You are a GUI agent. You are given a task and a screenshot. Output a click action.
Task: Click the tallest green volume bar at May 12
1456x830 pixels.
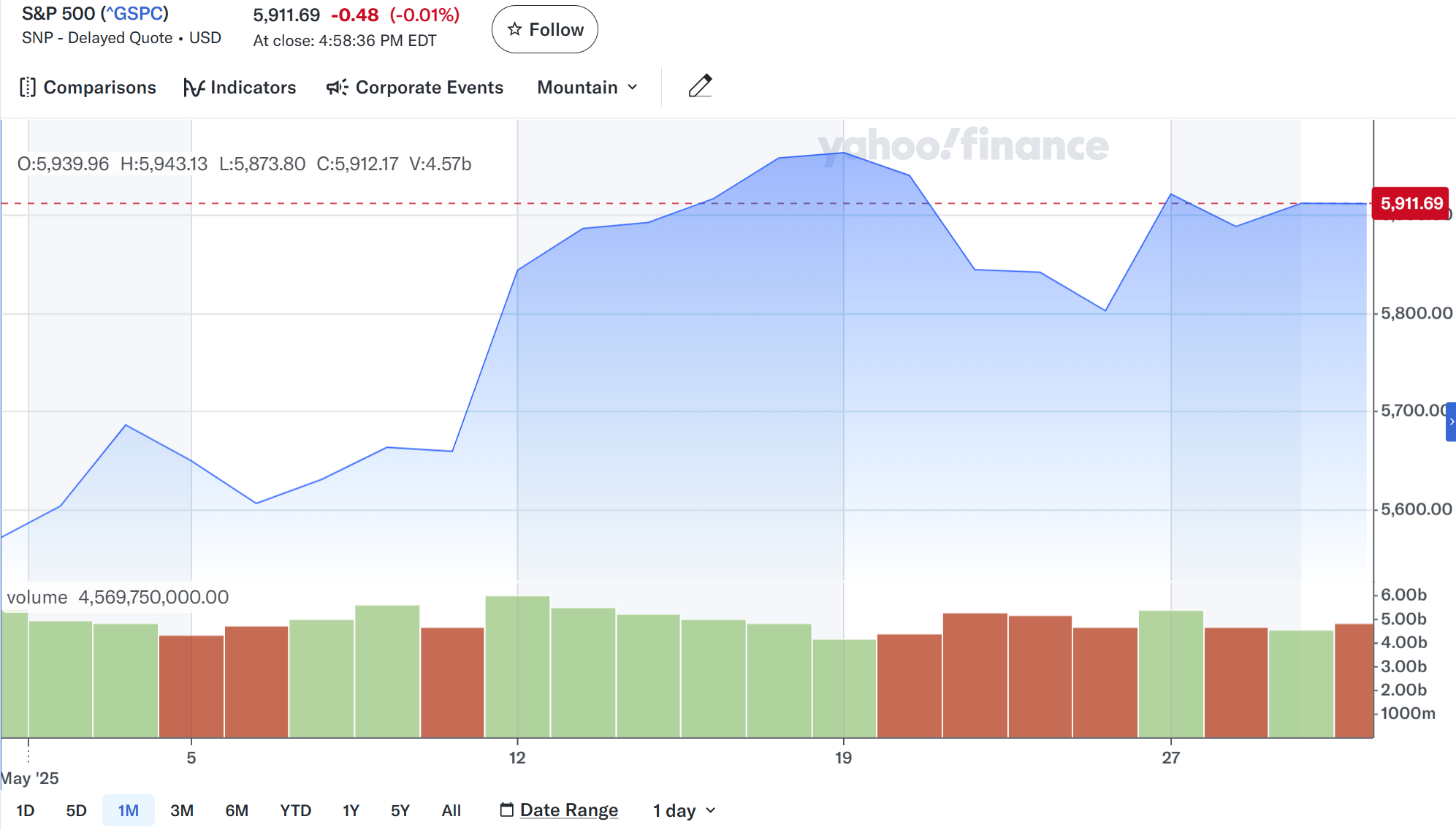517,667
